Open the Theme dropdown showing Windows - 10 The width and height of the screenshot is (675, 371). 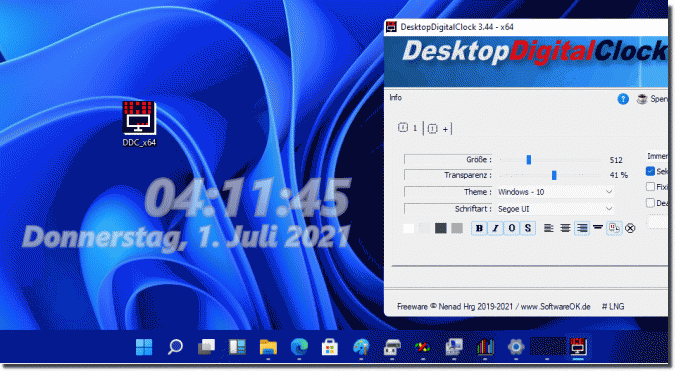[555, 192]
